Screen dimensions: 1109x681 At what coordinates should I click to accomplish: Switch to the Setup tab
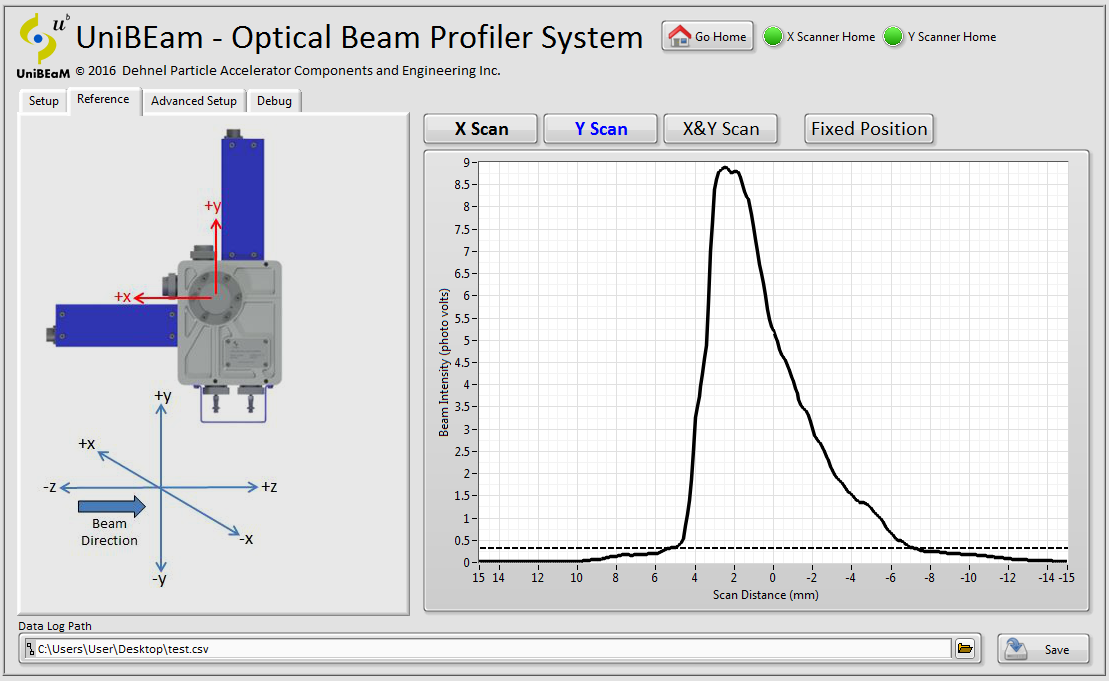point(43,101)
